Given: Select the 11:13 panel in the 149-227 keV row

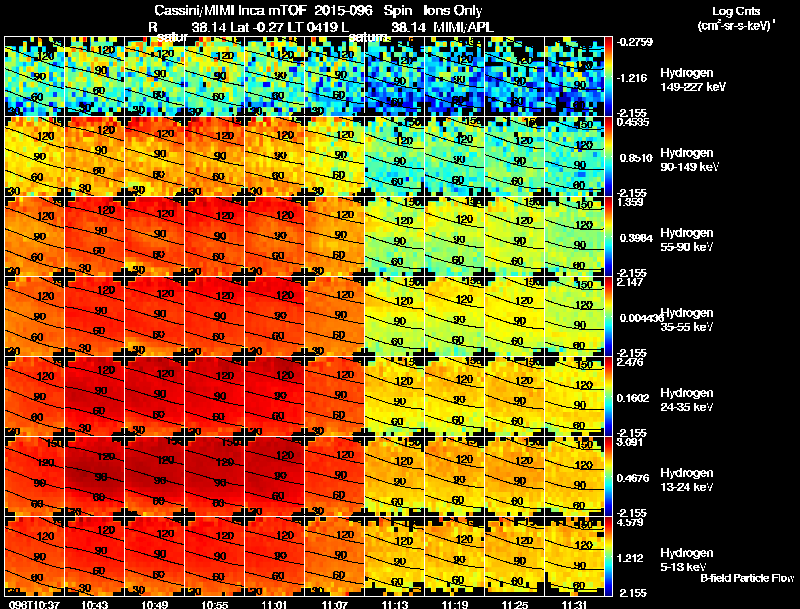Looking at the screenshot, I should [395, 77].
